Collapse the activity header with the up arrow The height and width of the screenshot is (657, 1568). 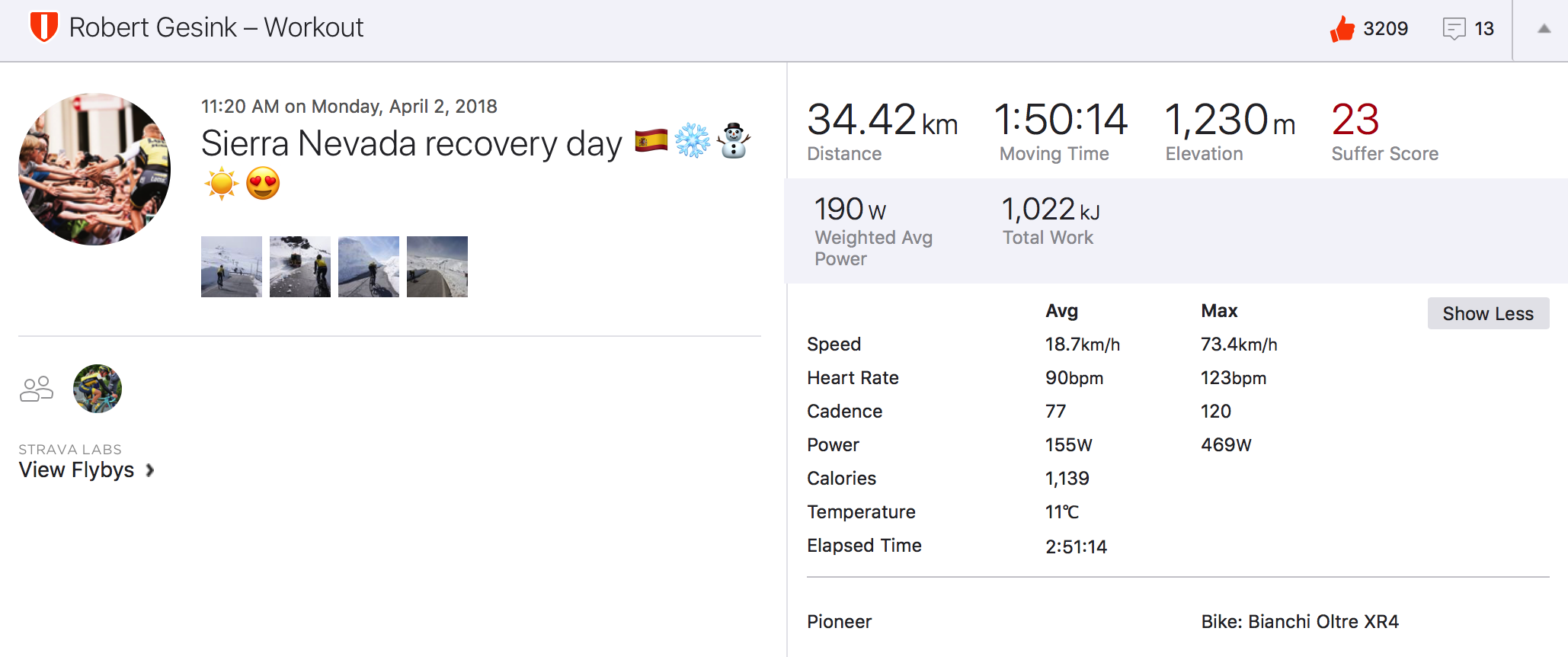pyautogui.click(x=1544, y=29)
